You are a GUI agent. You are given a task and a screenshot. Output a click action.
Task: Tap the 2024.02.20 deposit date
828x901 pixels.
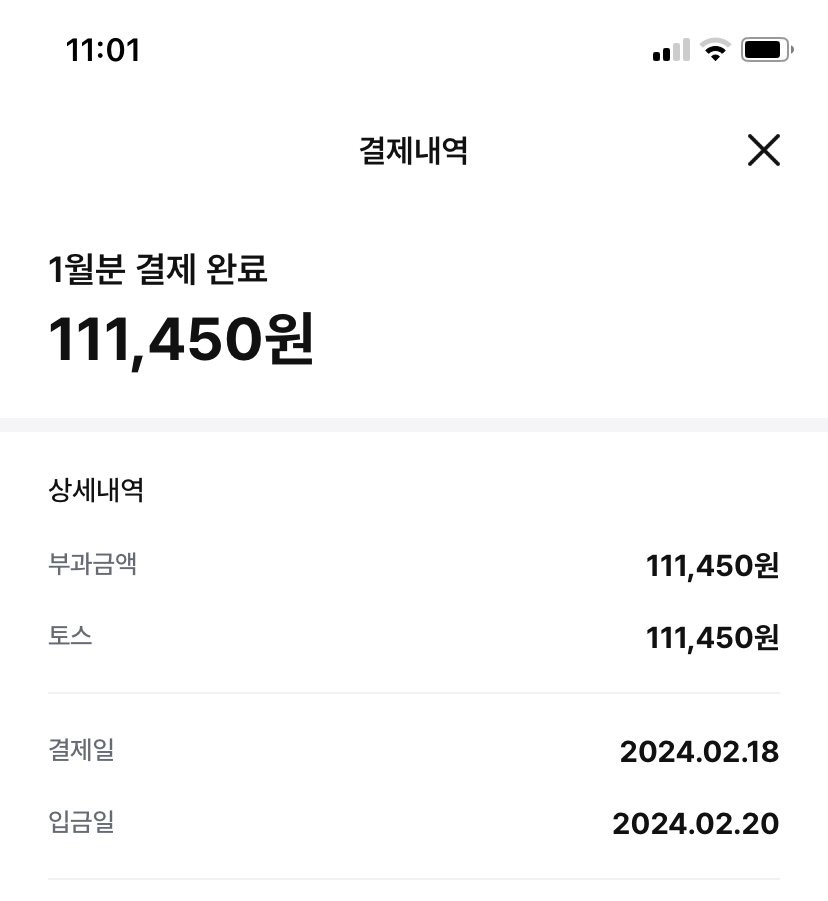695,824
